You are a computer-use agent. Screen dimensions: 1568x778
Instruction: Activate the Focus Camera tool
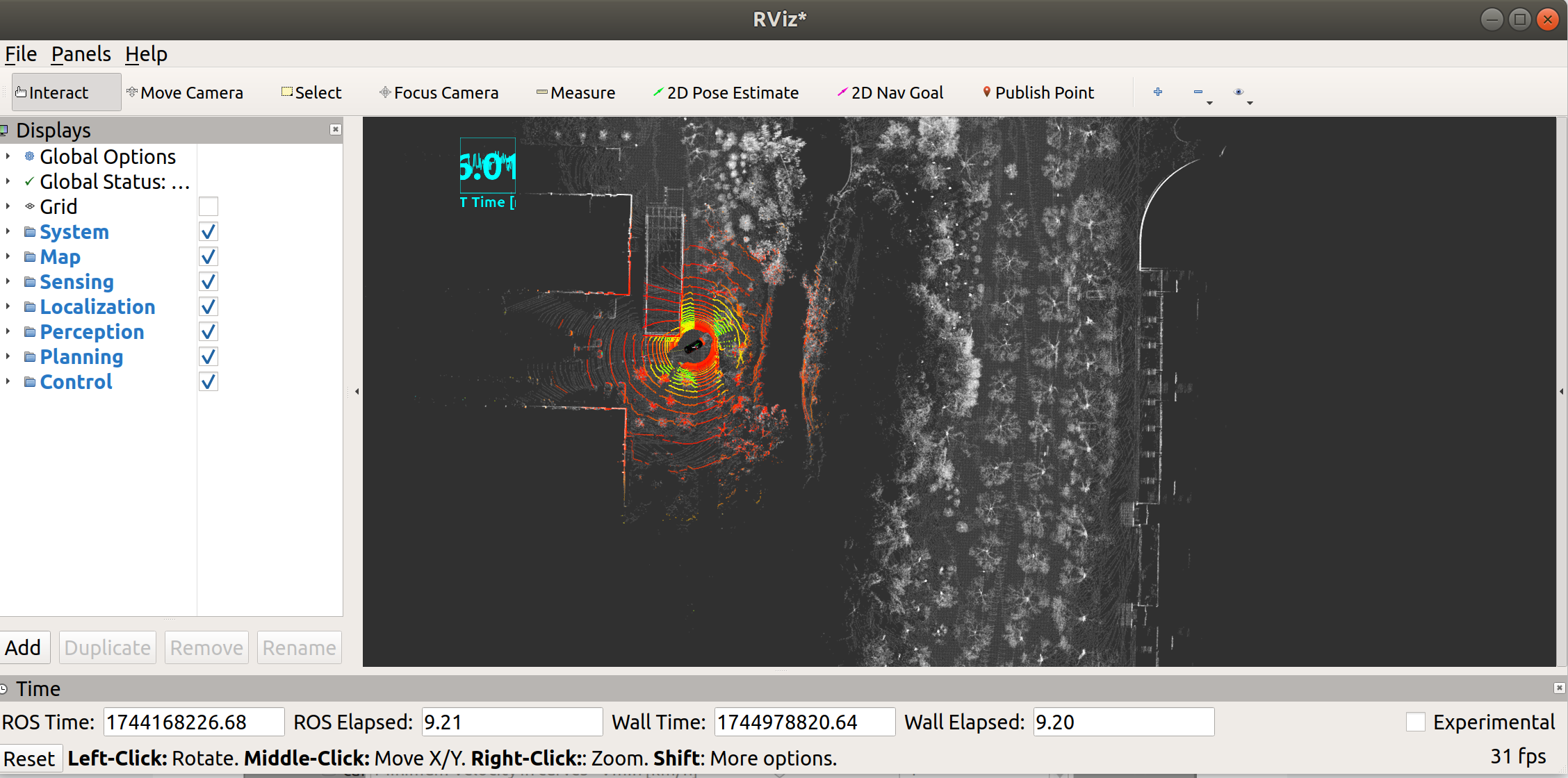[x=439, y=92]
